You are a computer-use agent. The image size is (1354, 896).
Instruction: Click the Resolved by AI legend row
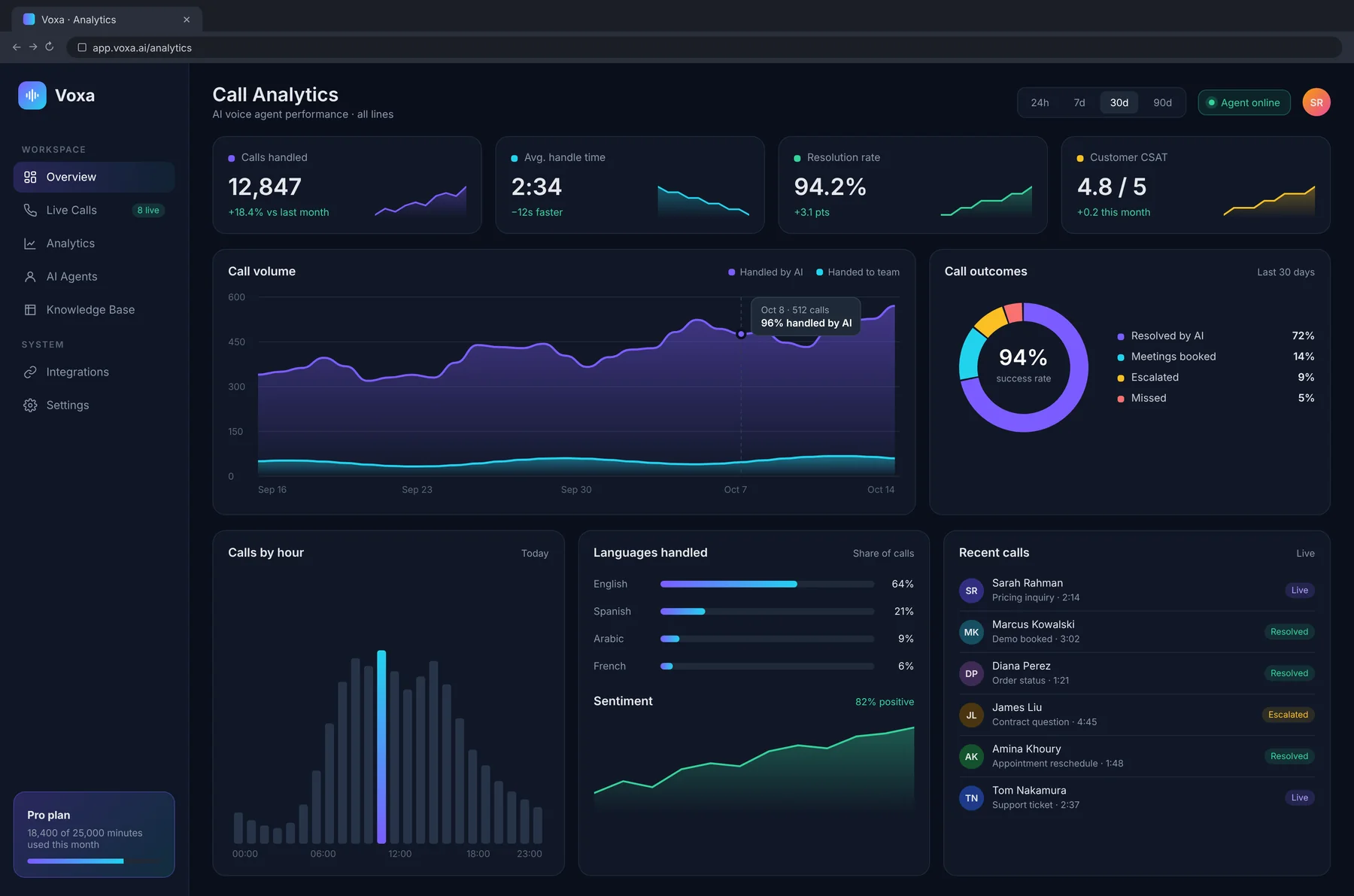pyautogui.click(x=1216, y=336)
